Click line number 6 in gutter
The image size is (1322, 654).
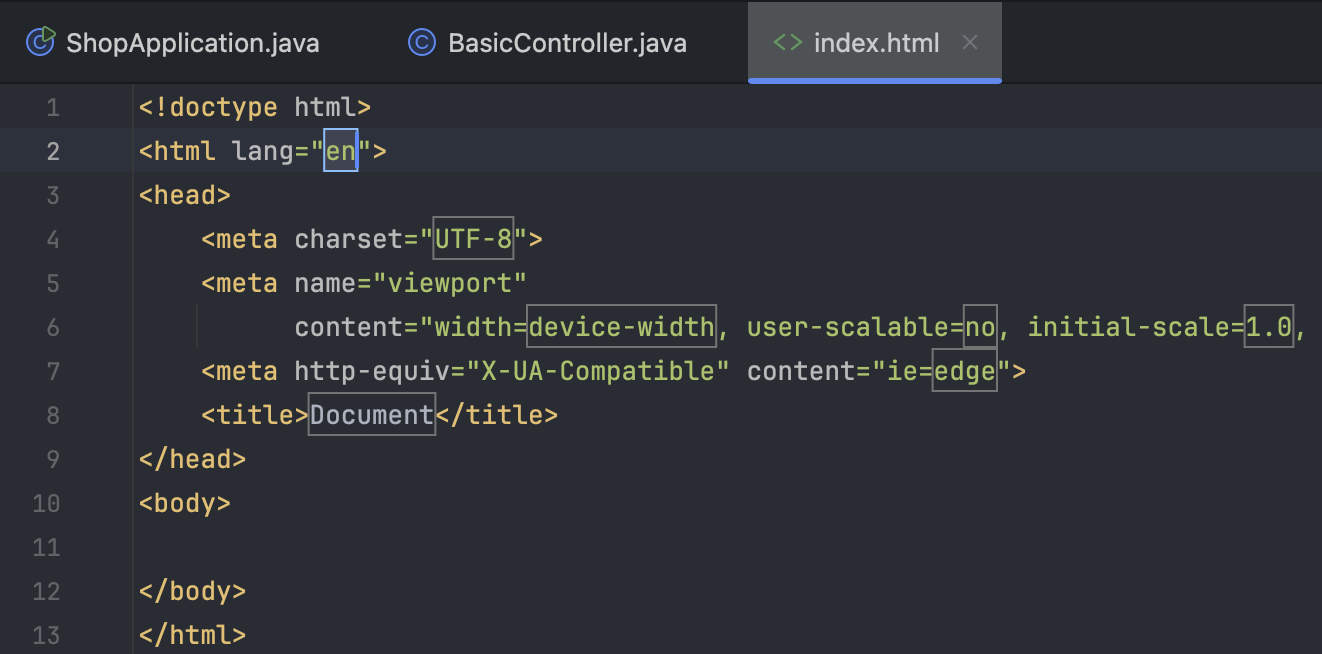pos(52,327)
